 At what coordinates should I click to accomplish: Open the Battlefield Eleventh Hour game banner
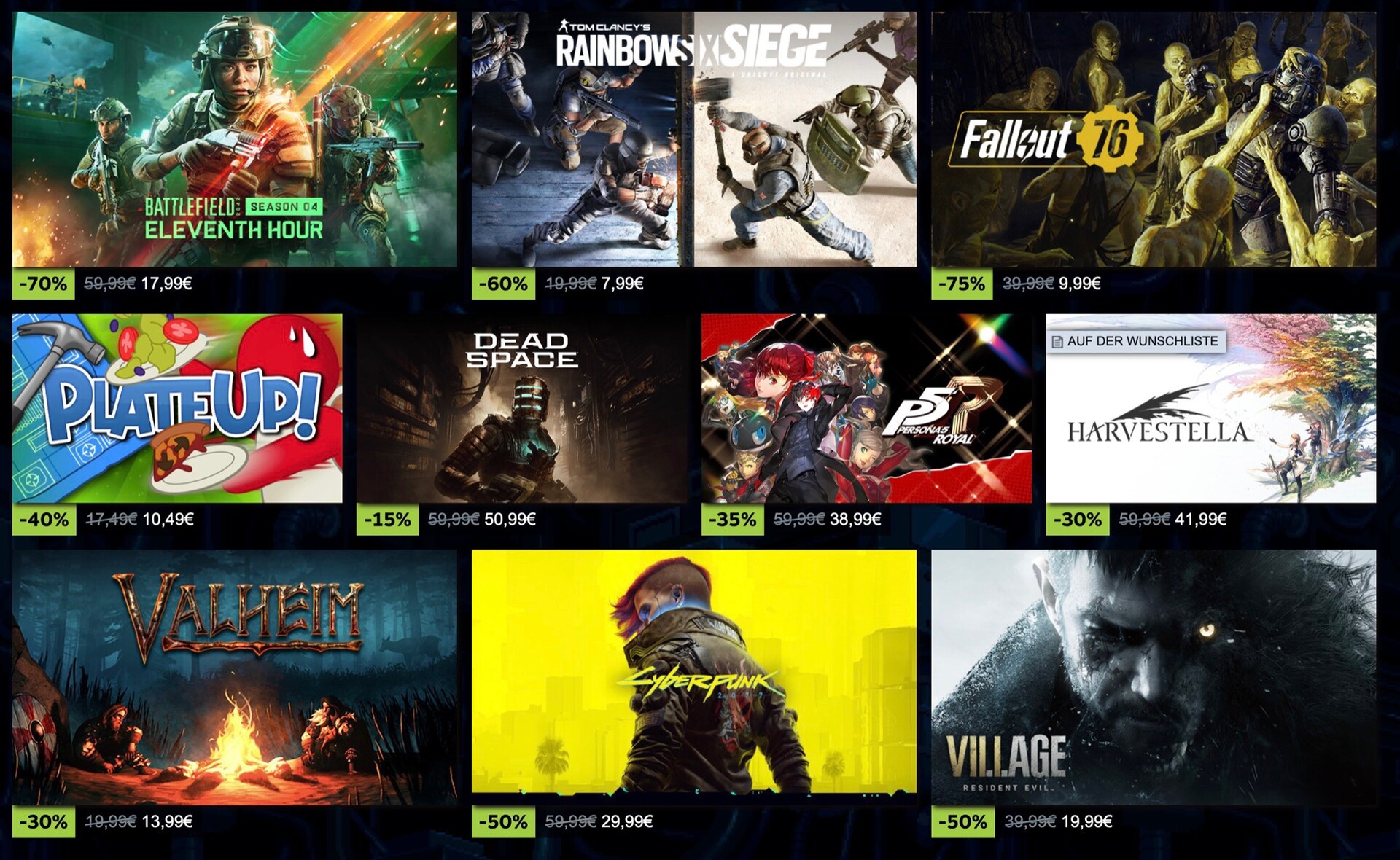pos(234,139)
